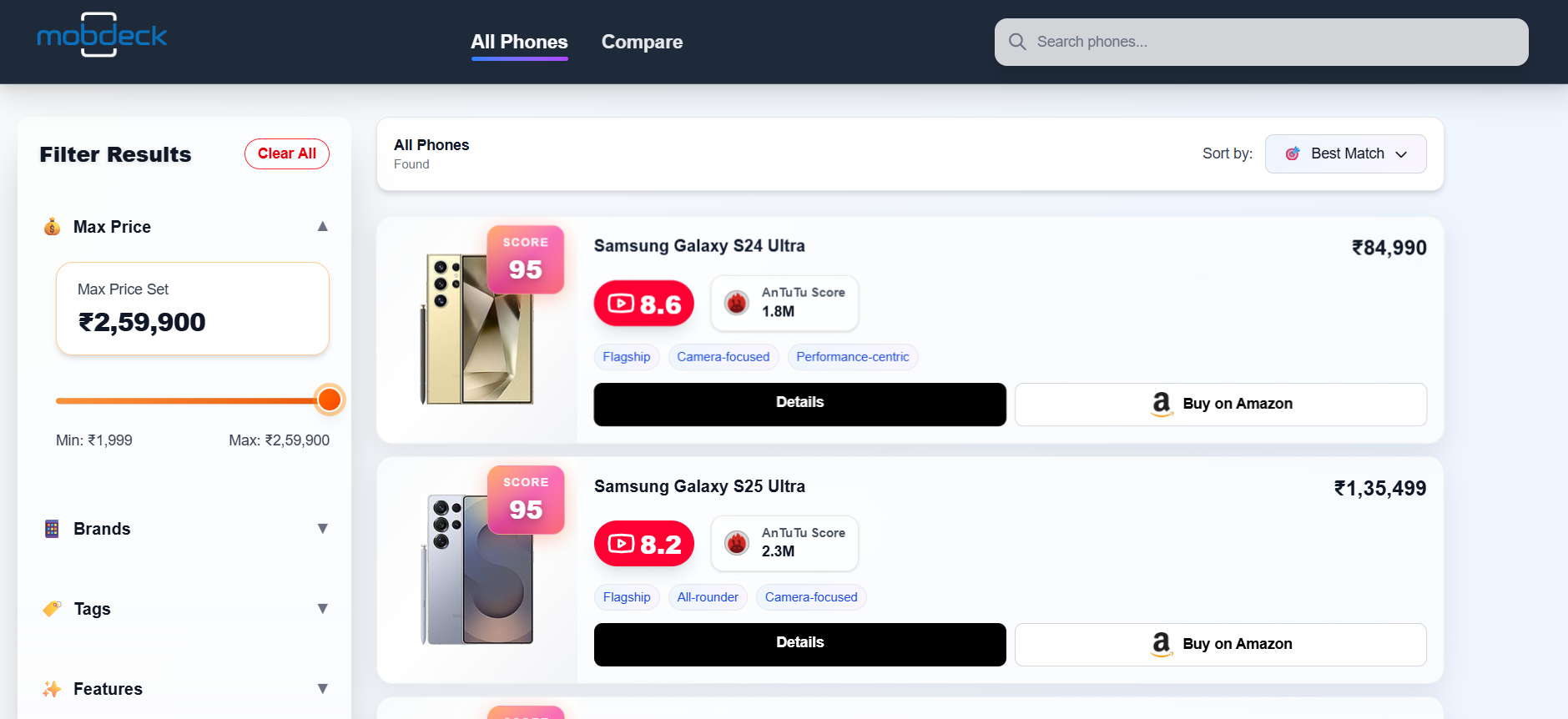Viewport: 1568px width, 719px height.
Task: Click the grid icon beside Brands
Action: 52,528
